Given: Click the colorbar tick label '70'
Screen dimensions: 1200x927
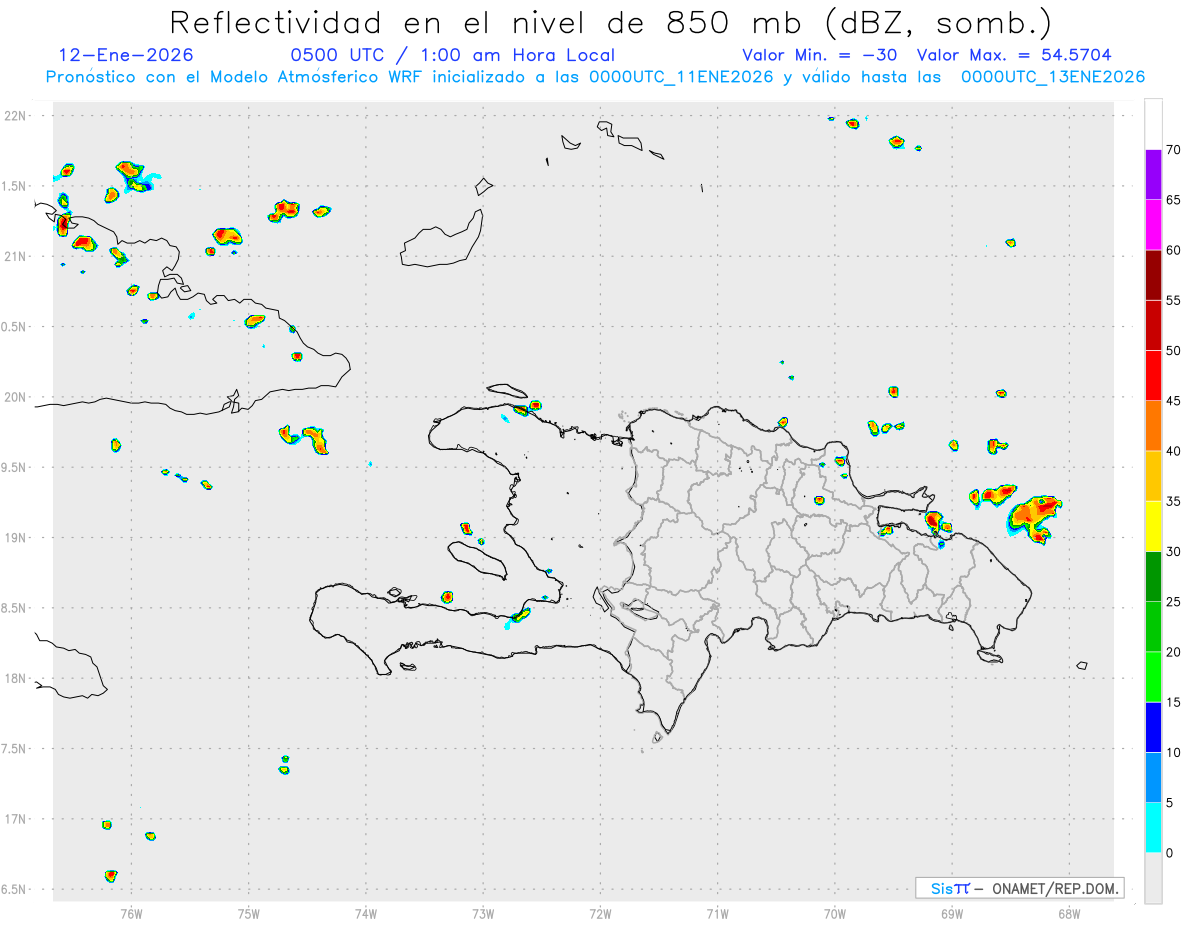Looking at the screenshot, I should click(1173, 150).
